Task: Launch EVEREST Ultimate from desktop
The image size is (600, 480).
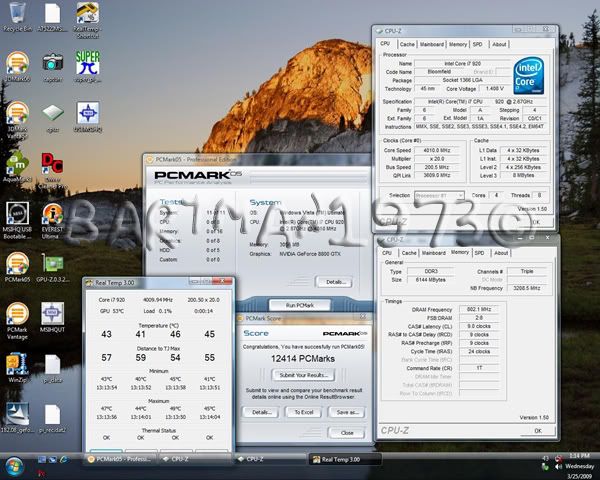Action: point(53,213)
